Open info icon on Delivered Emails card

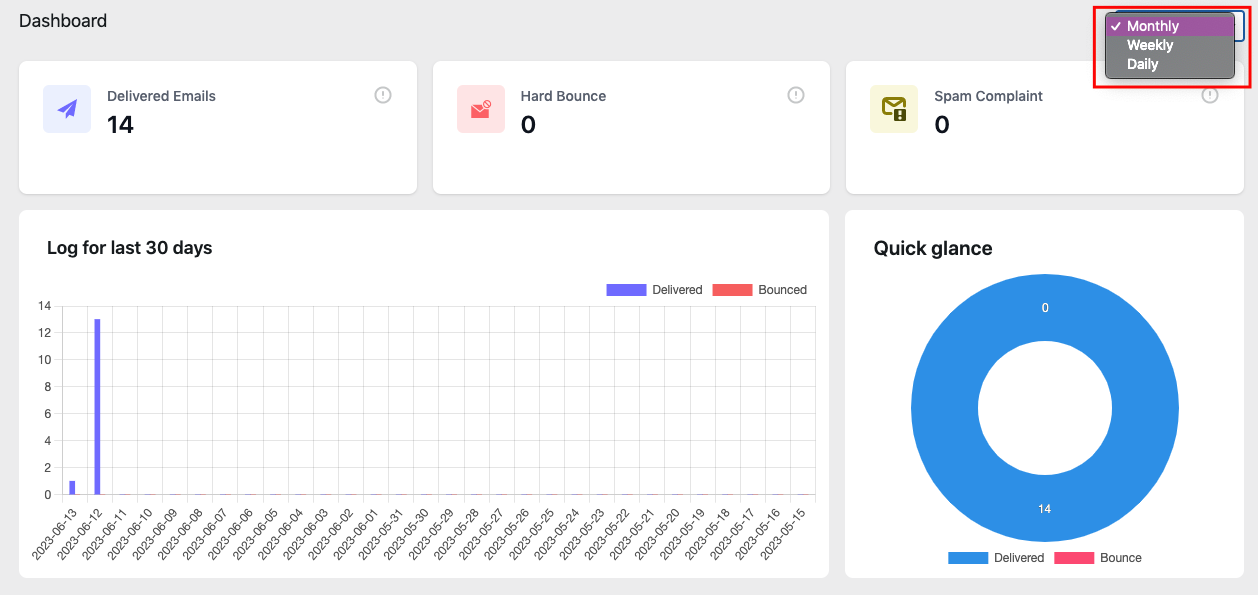point(383,95)
